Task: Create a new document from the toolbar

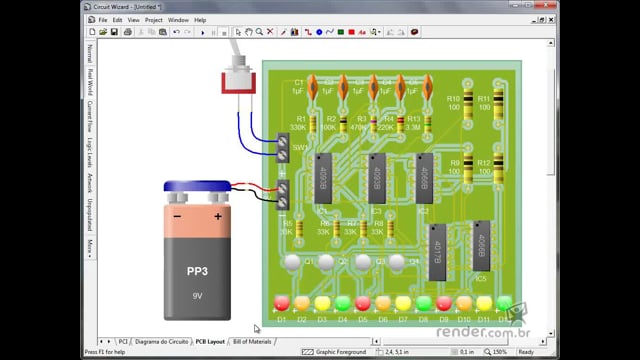Action: click(92, 32)
